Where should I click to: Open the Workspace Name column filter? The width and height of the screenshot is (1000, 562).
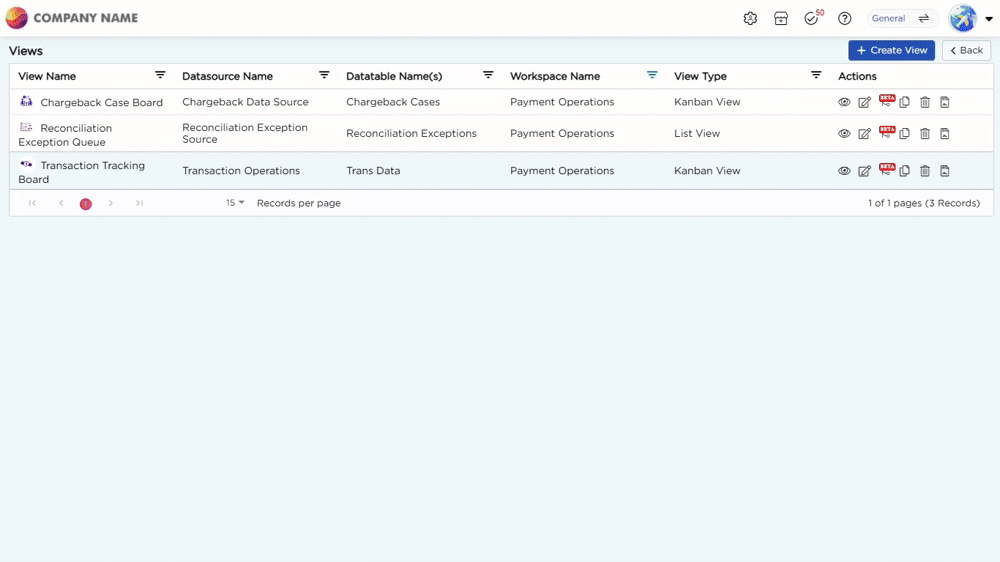[652, 75]
